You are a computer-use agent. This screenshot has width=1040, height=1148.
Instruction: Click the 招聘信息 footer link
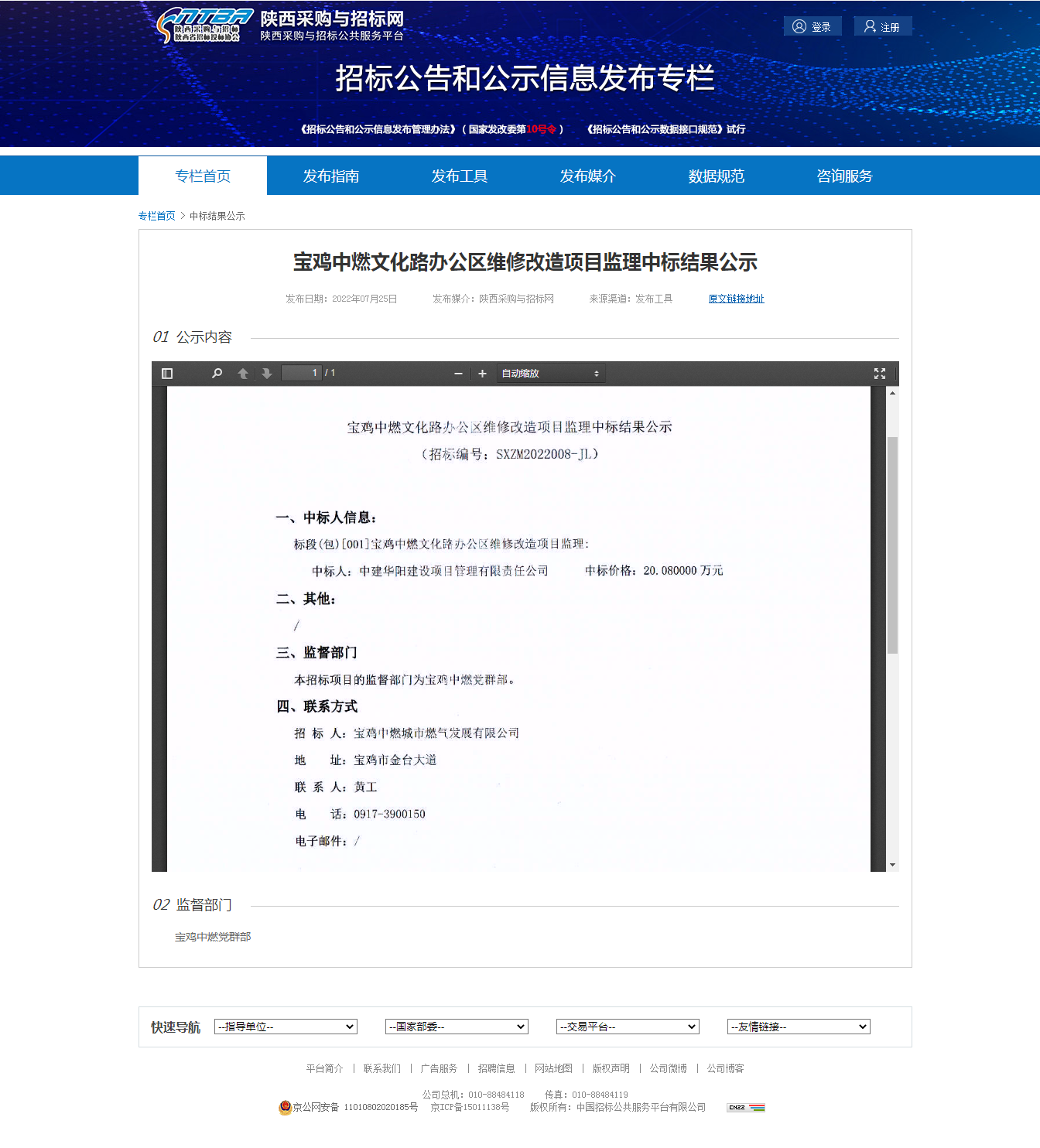click(x=496, y=1068)
